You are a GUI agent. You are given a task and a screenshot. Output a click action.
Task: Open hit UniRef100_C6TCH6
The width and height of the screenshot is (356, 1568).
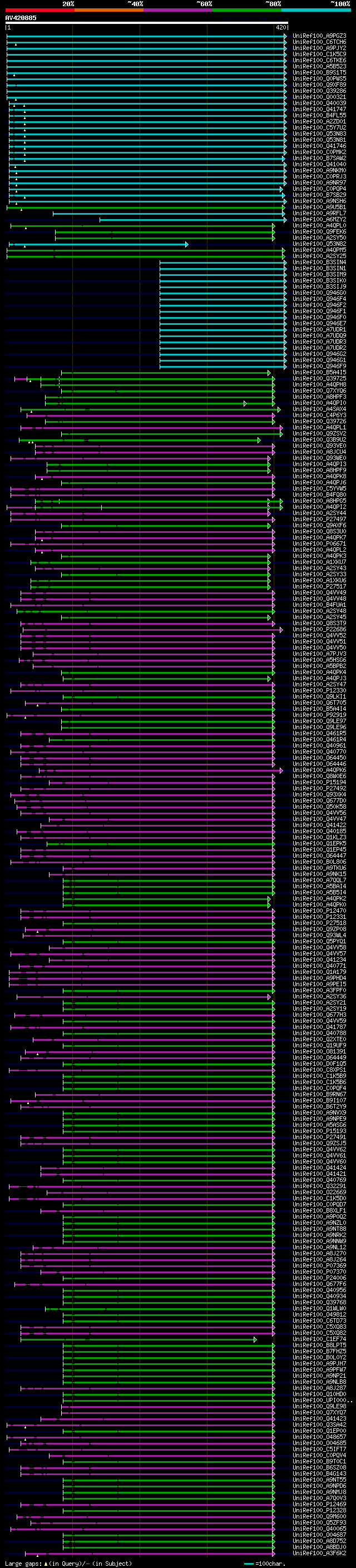(319, 42)
